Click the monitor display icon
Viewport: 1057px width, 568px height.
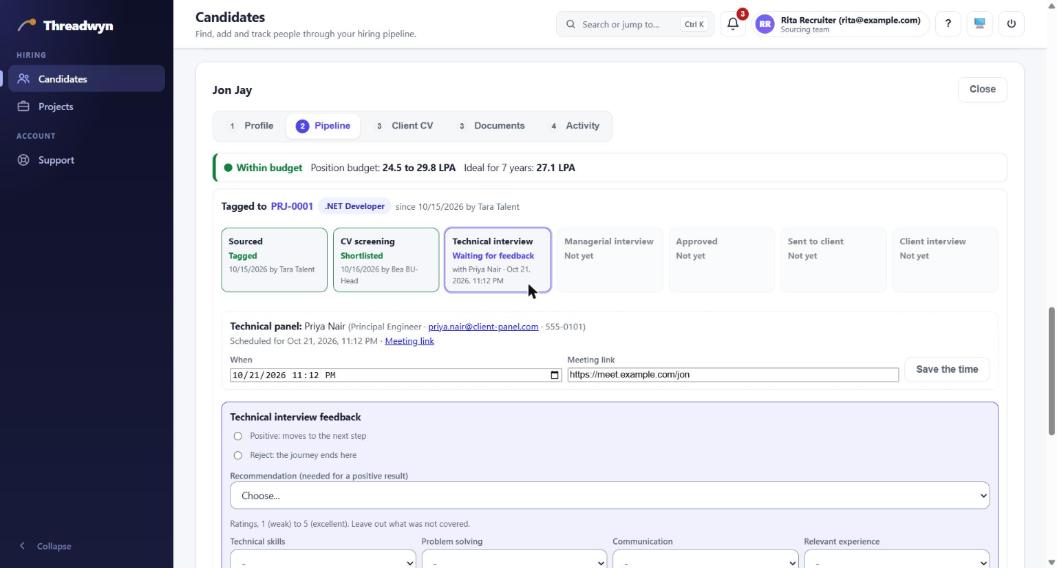[x=979, y=24]
